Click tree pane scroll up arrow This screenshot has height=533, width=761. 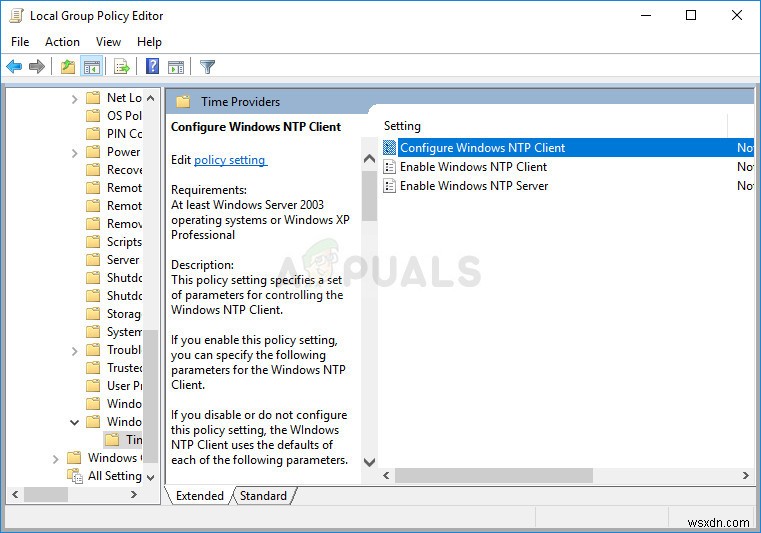[x=150, y=98]
